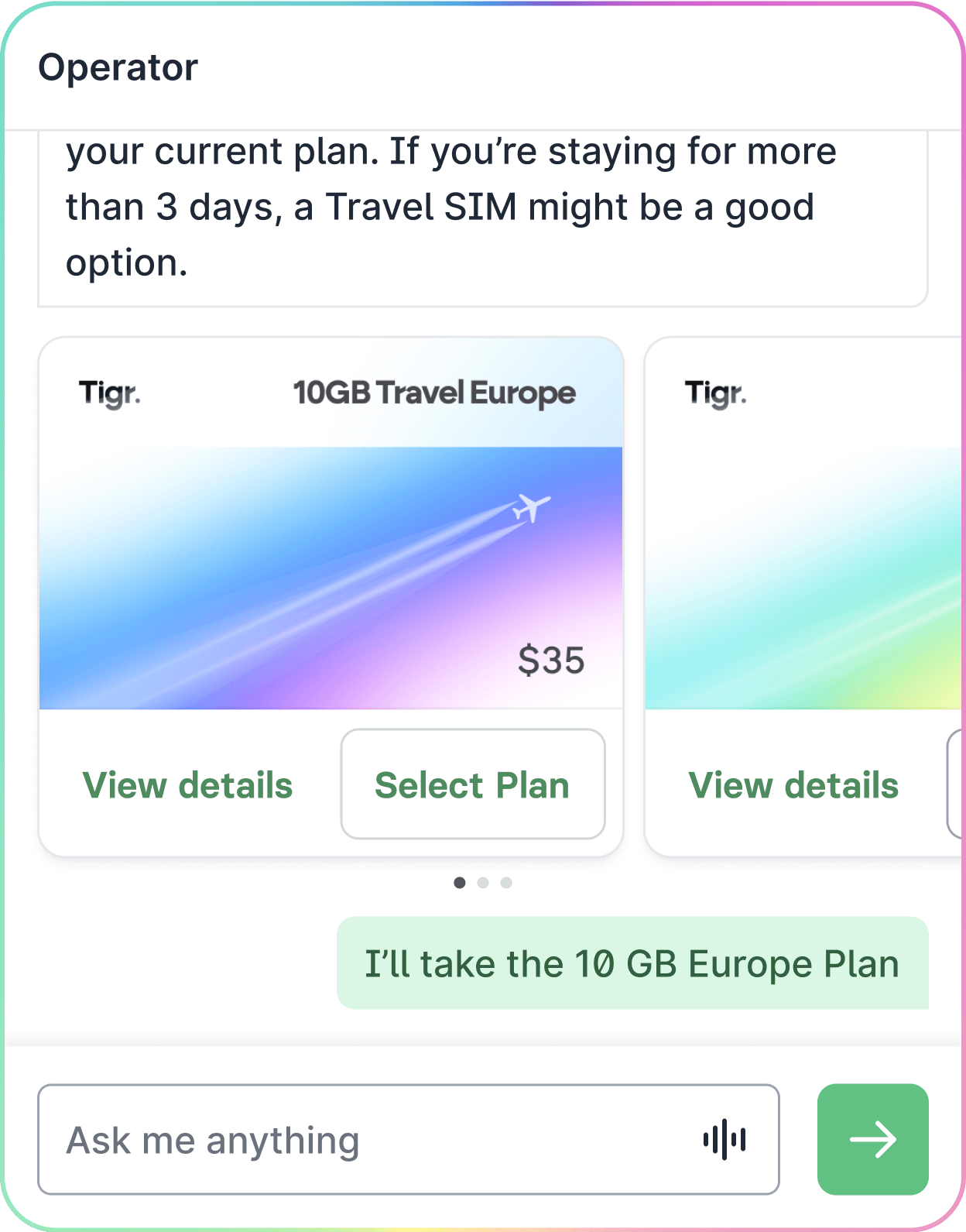
Task: Open View details for 10GB Travel Europe
Action: tap(188, 785)
